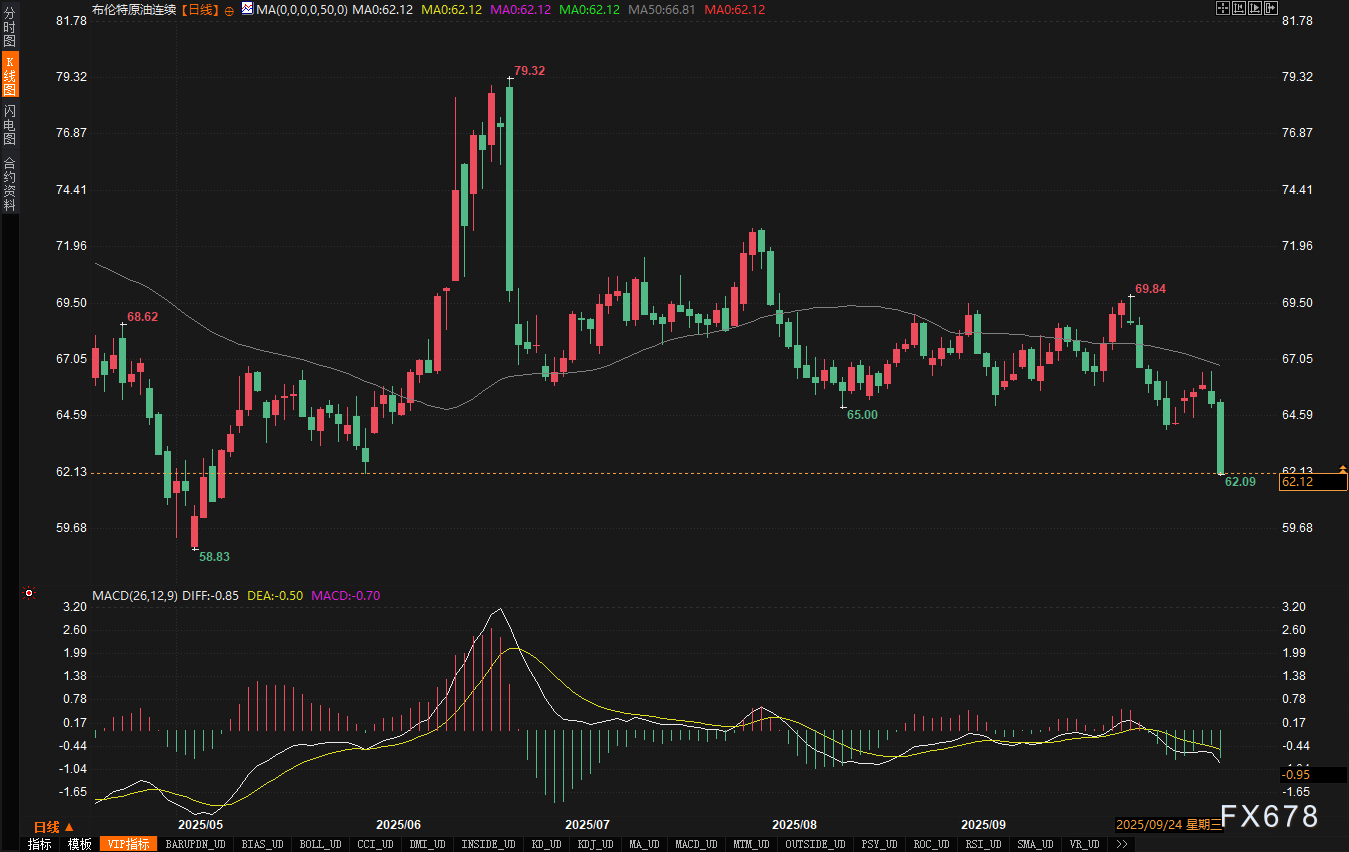Expand more indicator tabs with >> button

click(1121, 844)
